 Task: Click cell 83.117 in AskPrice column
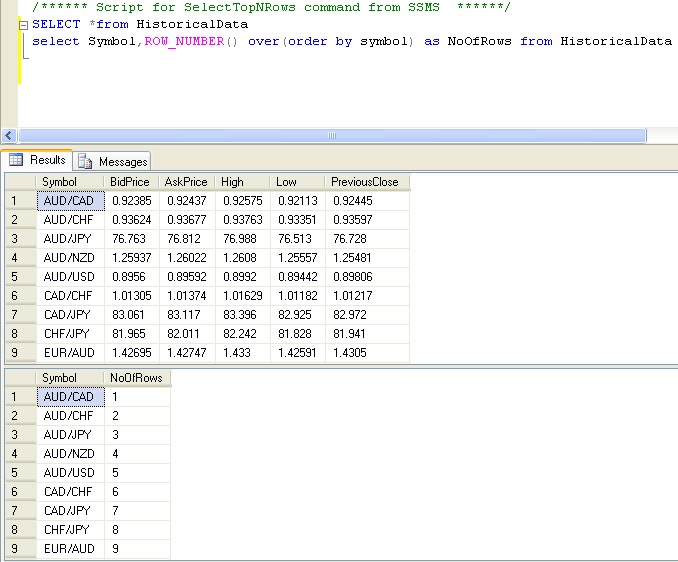click(187, 315)
